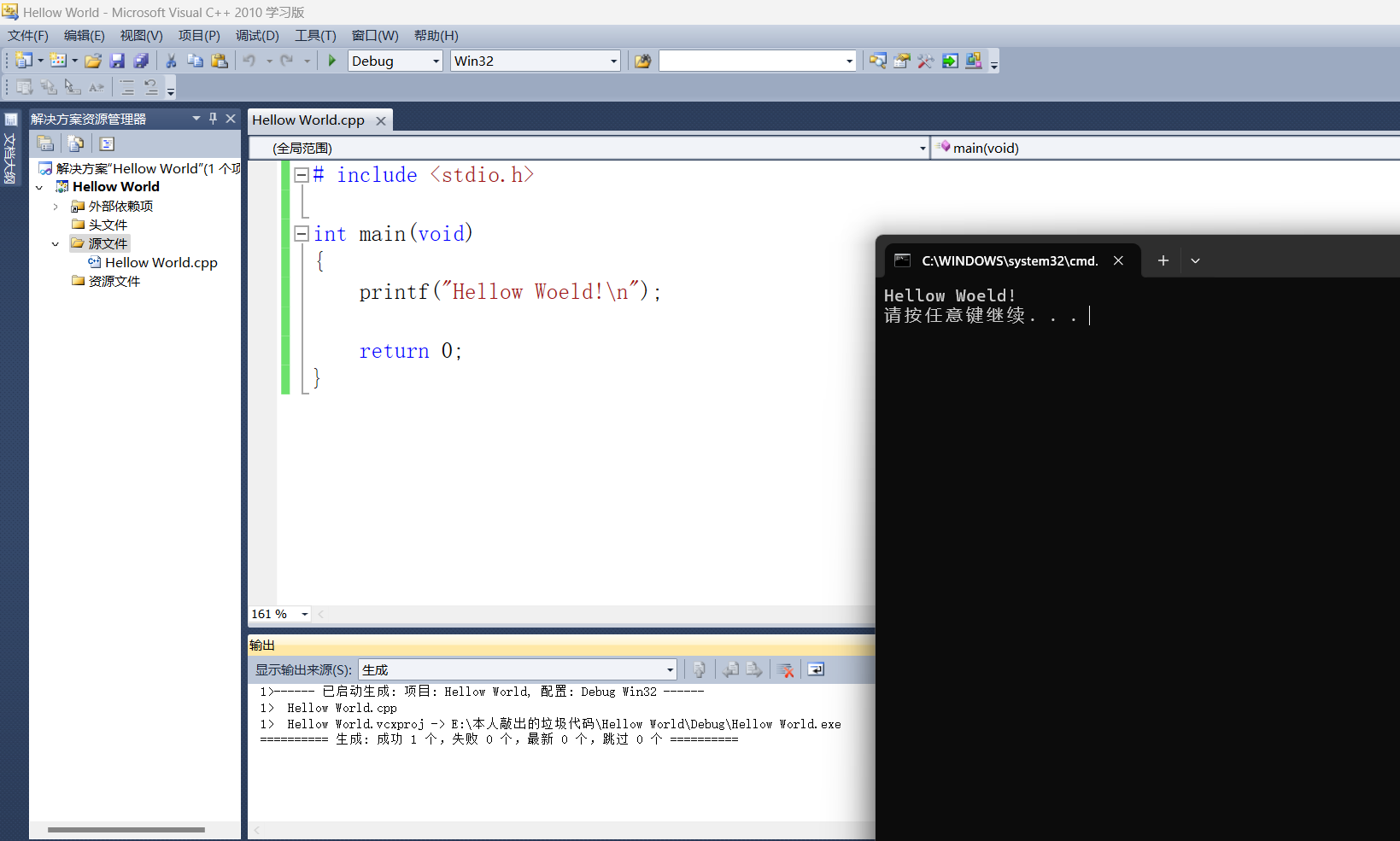Pin the Solution Explorer panel
This screenshot has width=1400, height=841.
click(x=213, y=119)
